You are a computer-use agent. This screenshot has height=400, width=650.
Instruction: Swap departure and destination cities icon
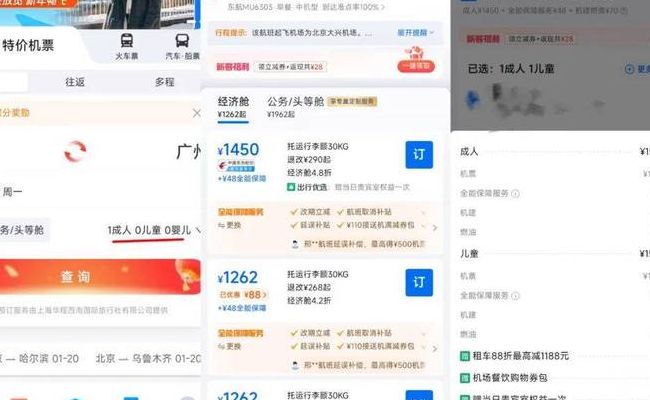coord(75,151)
